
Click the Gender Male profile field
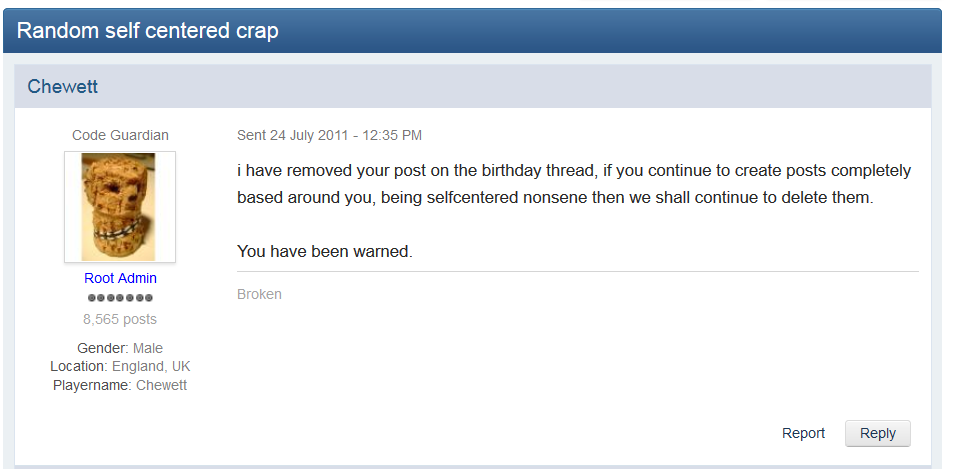(120, 348)
